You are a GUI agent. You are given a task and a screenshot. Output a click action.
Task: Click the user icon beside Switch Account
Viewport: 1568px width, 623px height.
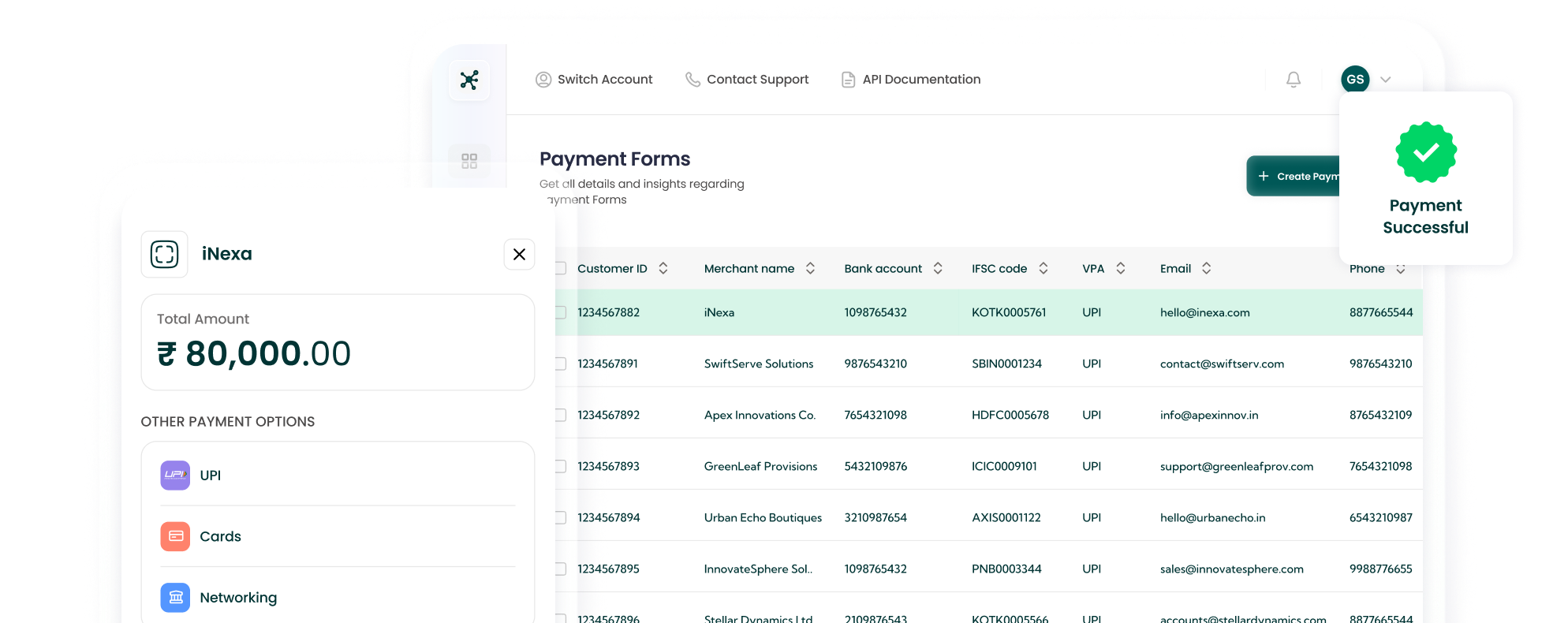pyautogui.click(x=543, y=80)
